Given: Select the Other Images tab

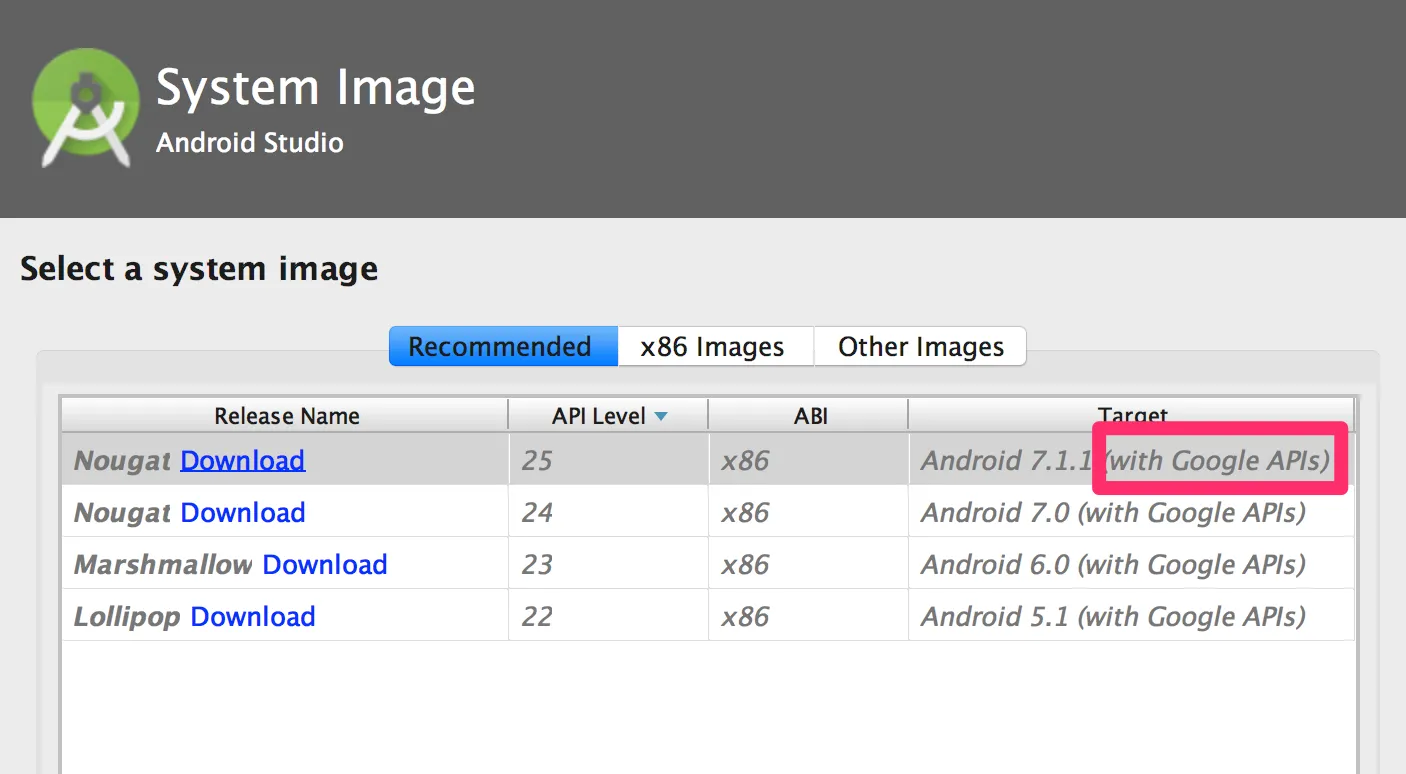Looking at the screenshot, I should point(920,346).
